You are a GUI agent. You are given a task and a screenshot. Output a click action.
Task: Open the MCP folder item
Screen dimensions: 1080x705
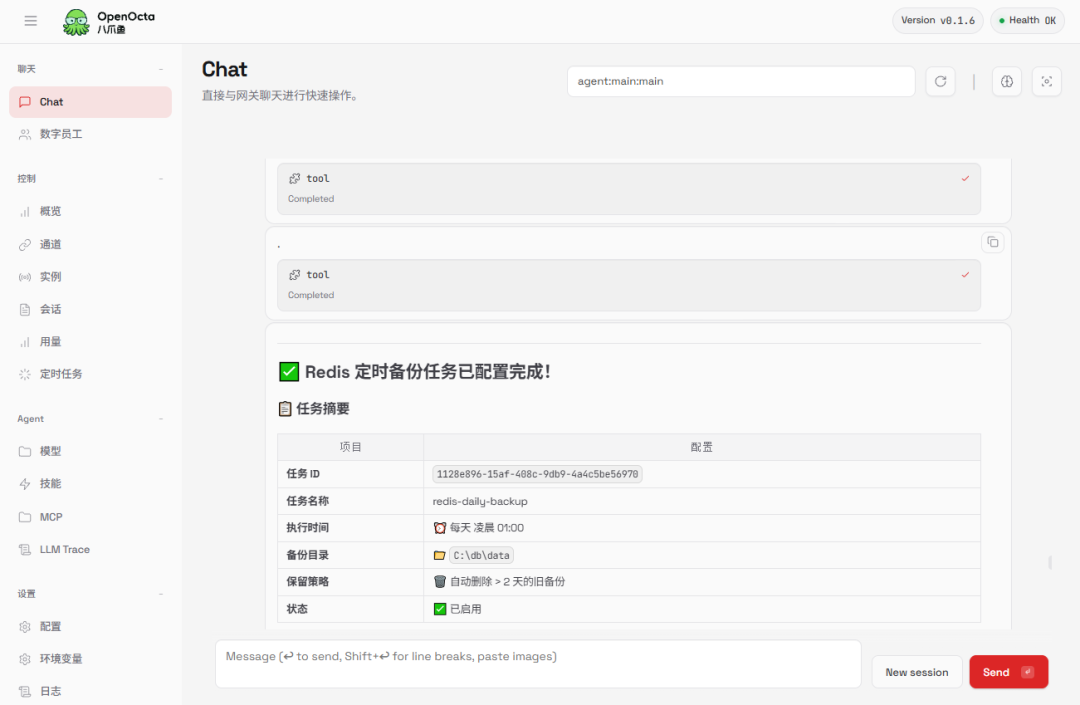click(x=50, y=517)
